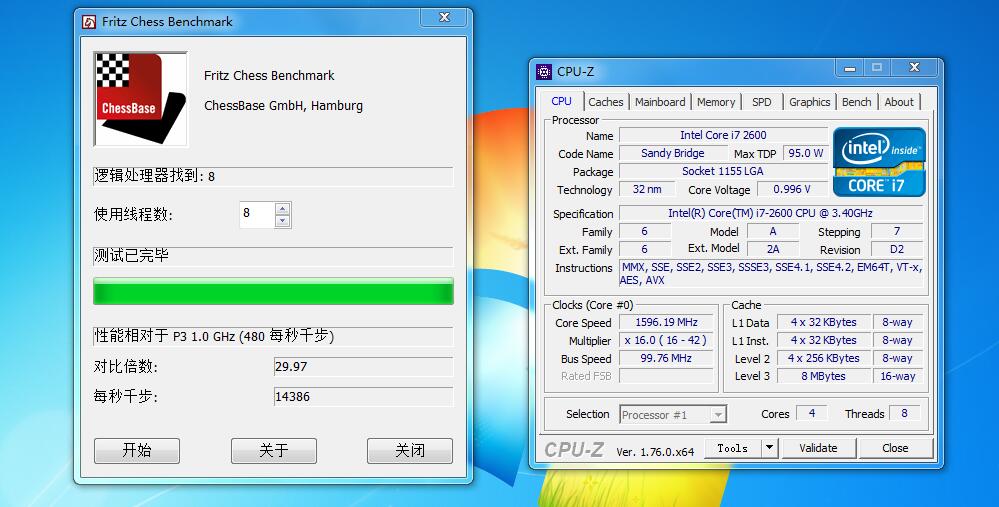The width and height of the screenshot is (999, 507).
Task: Start the benchmark with 开始 button
Action: click(x=137, y=451)
